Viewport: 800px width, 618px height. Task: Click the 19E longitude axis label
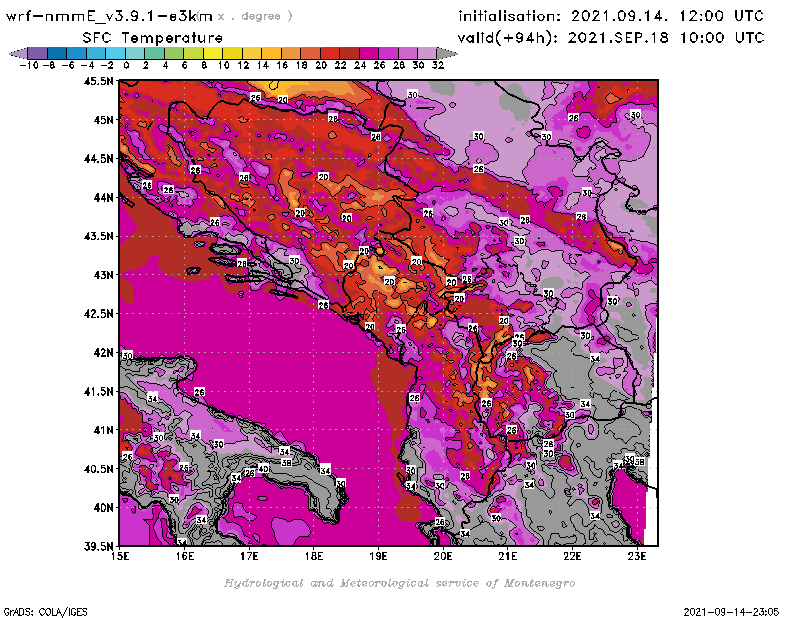pyautogui.click(x=379, y=556)
